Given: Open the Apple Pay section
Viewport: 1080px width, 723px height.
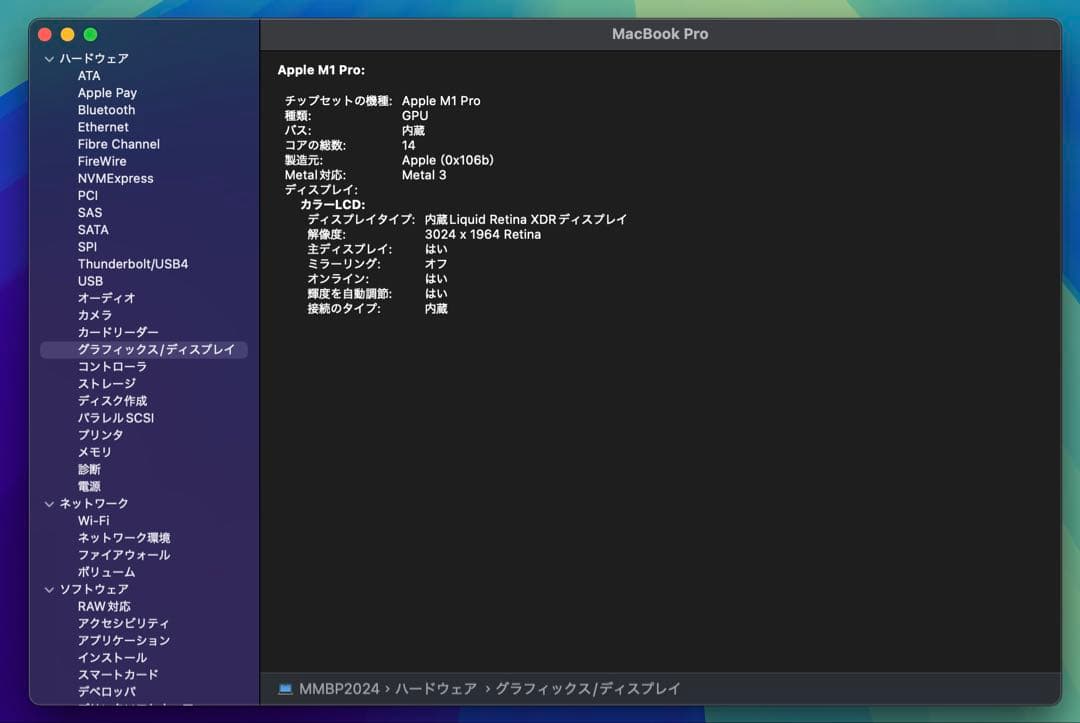Looking at the screenshot, I should tap(106, 92).
